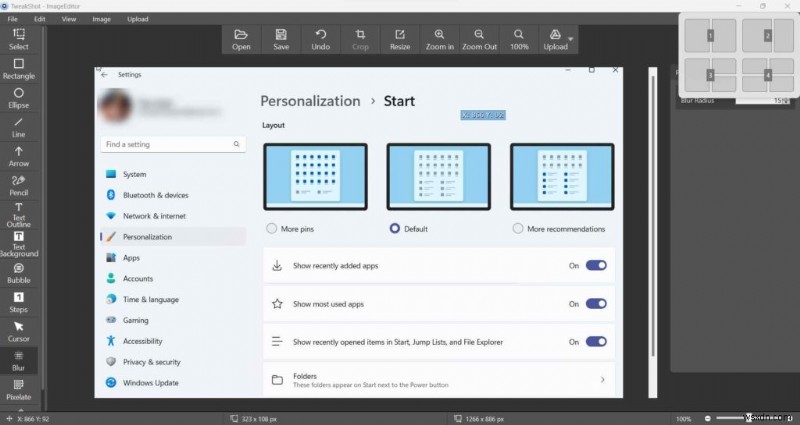The width and height of the screenshot is (800, 425).
Task: Open Bluetooth & devices in sidebar
Action: (173, 195)
